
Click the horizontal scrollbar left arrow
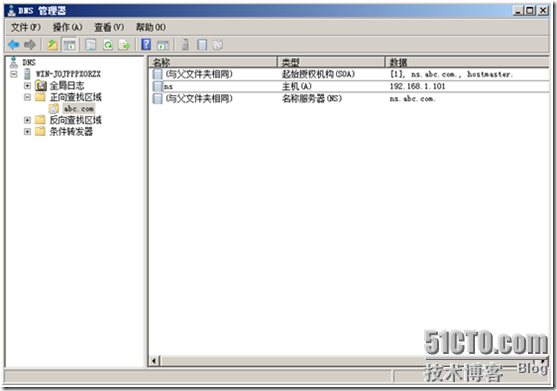[154, 361]
